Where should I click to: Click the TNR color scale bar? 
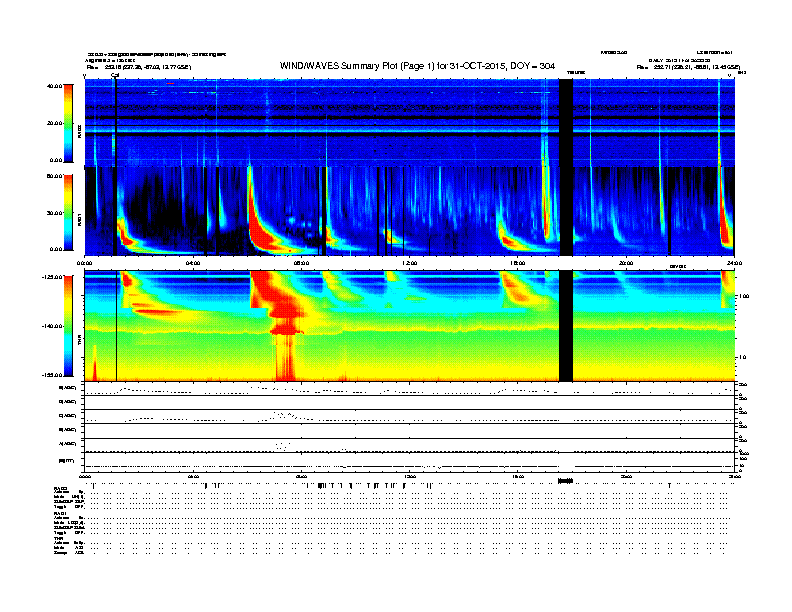coord(68,326)
